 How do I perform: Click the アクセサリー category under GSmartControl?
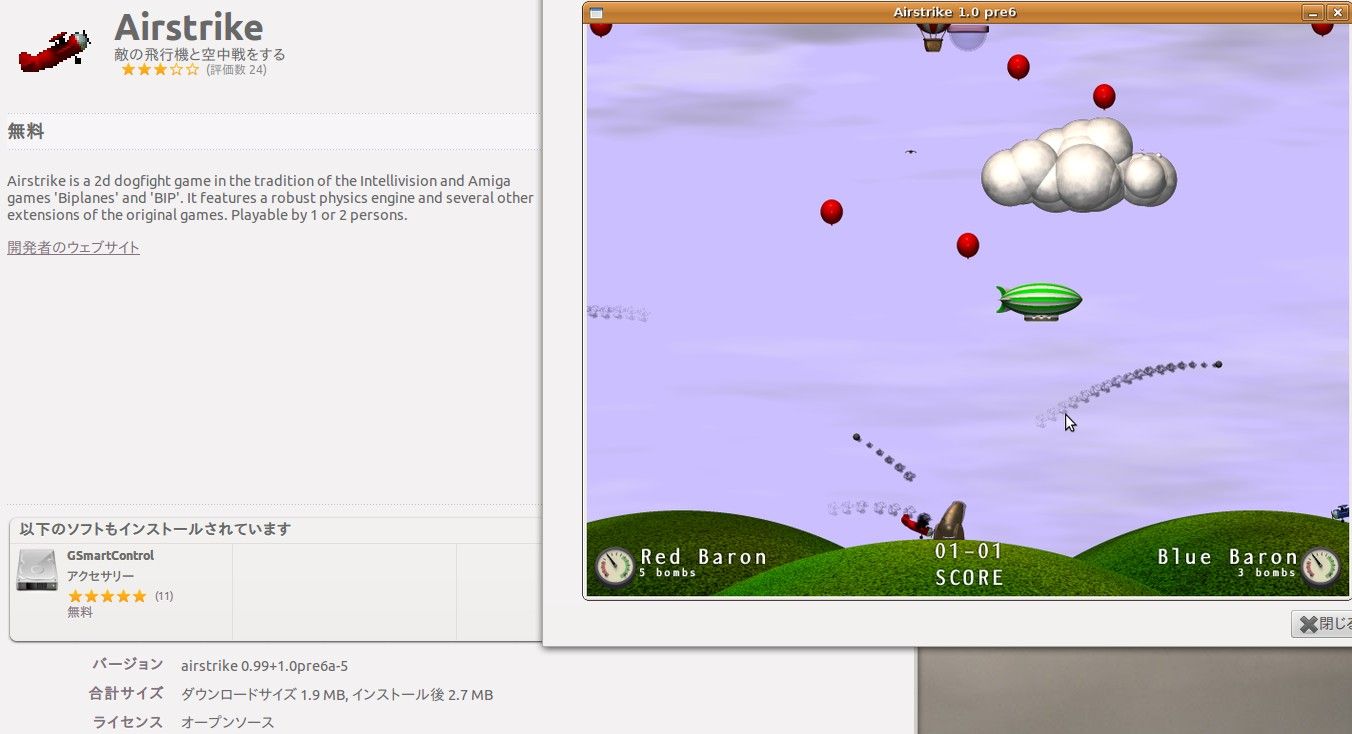100,576
